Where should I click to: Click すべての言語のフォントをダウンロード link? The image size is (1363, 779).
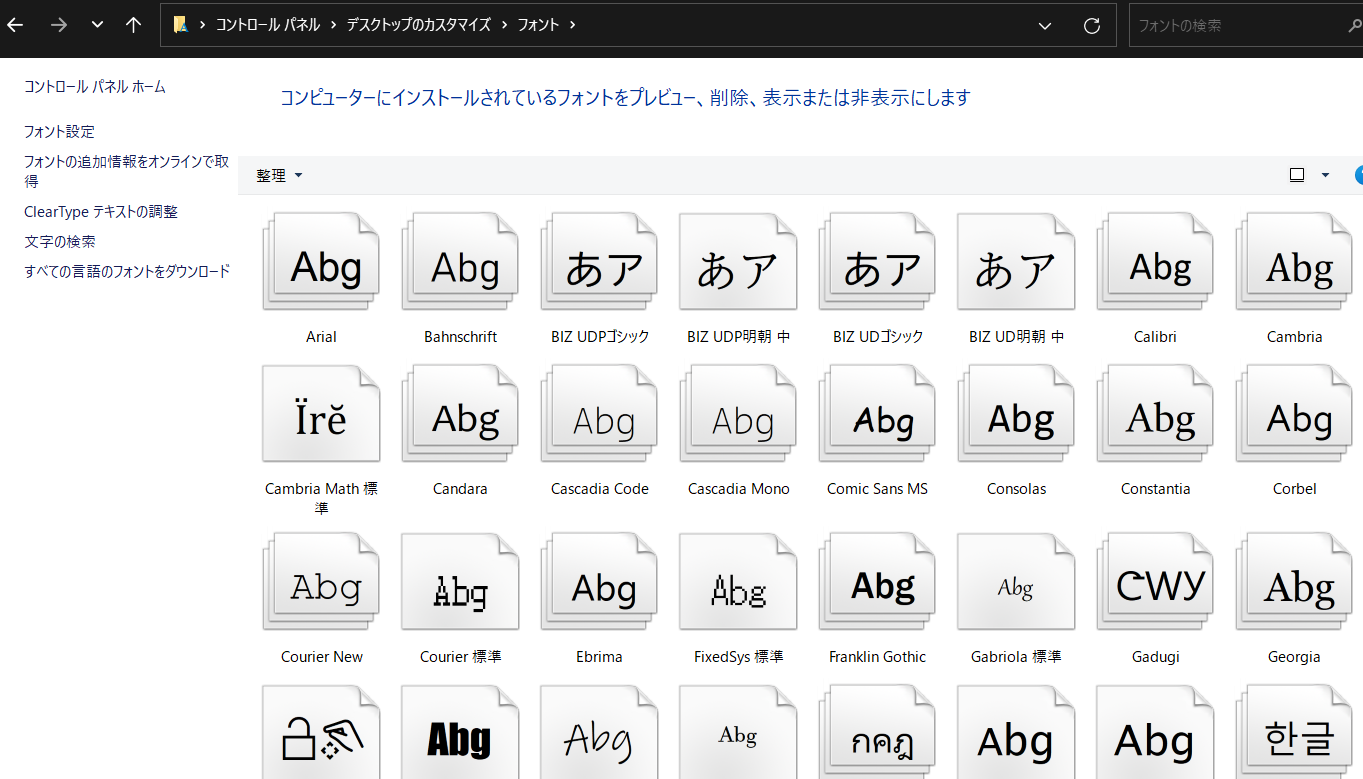pyautogui.click(x=128, y=271)
